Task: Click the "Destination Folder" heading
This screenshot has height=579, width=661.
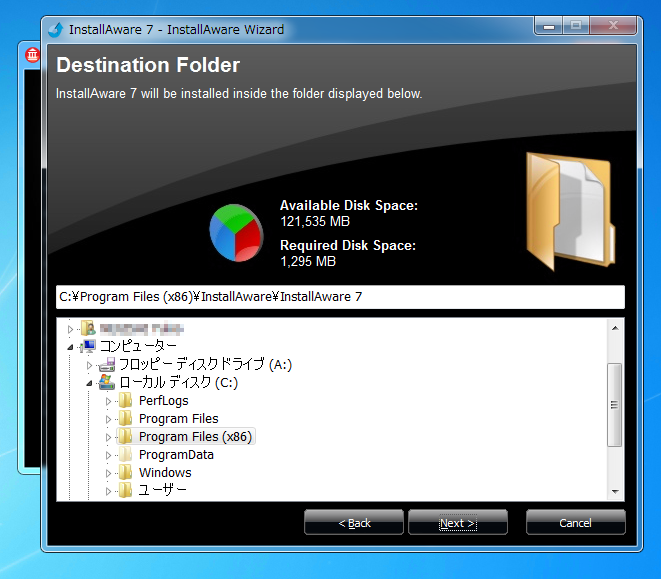Action: 148,65
